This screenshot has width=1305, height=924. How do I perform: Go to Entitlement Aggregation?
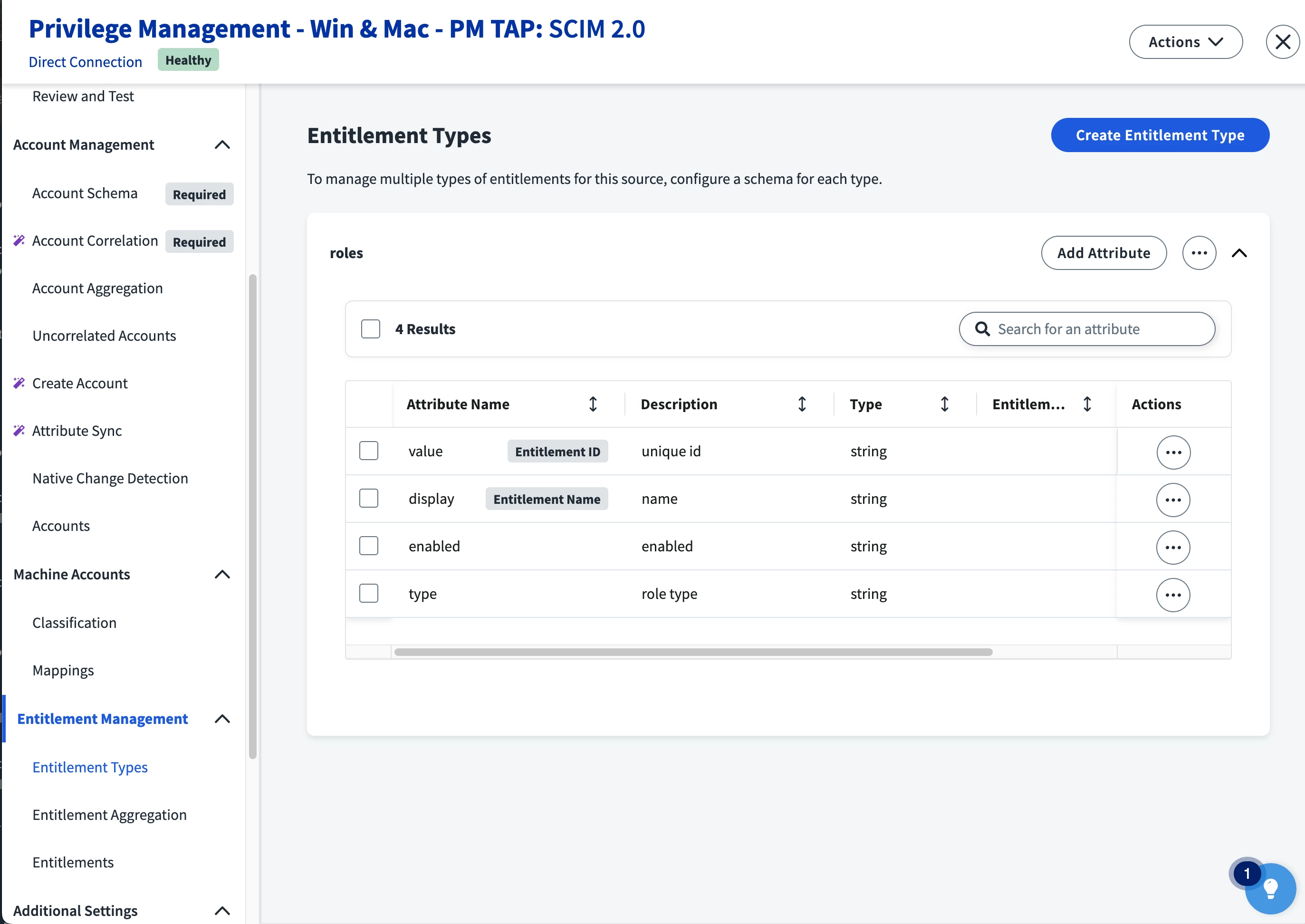[x=109, y=815]
